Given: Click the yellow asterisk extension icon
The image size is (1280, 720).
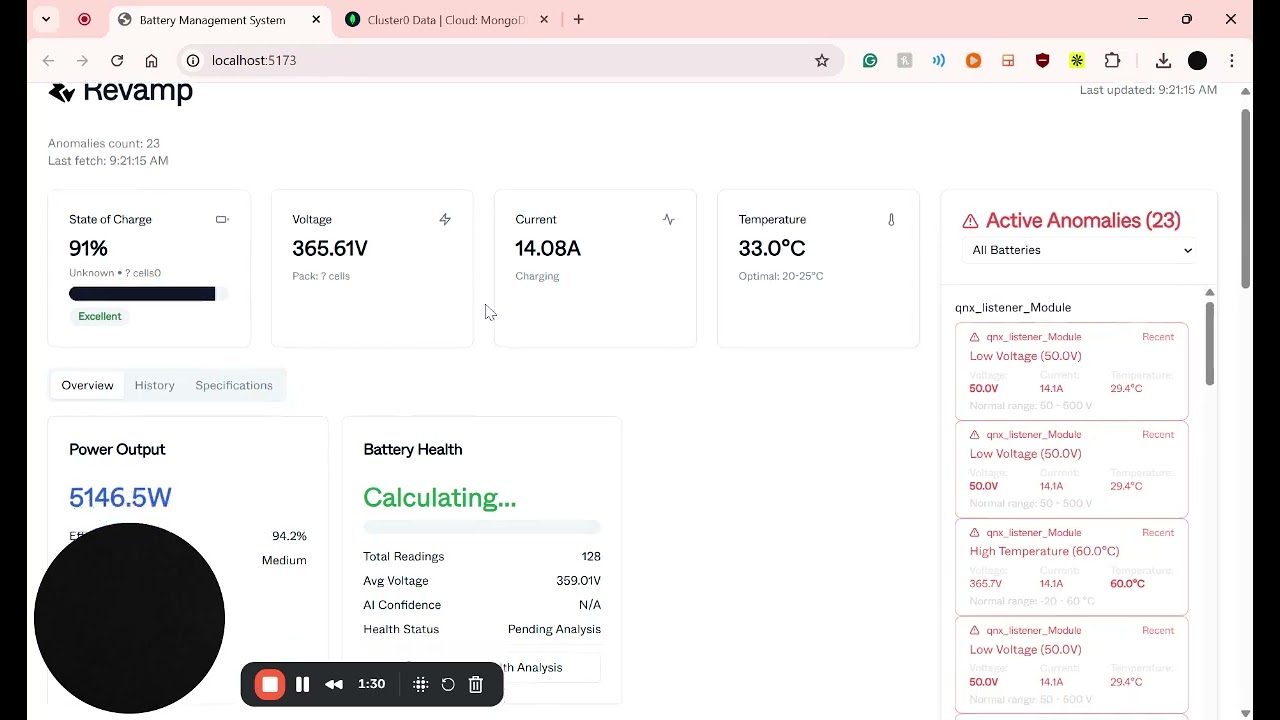Looking at the screenshot, I should click(x=1077, y=61).
